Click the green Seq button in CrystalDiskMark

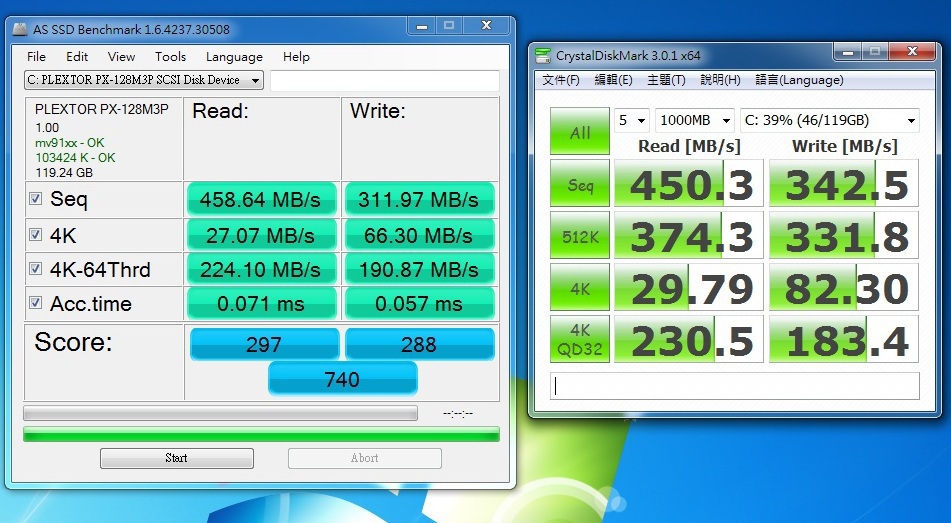[579, 183]
